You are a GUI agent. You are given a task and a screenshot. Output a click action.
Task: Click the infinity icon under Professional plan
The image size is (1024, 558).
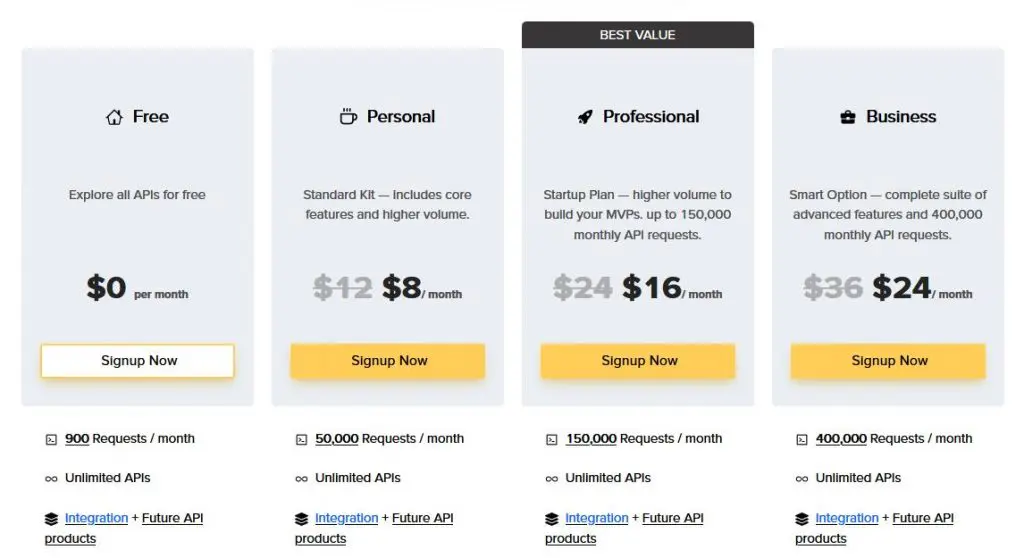[551, 479]
